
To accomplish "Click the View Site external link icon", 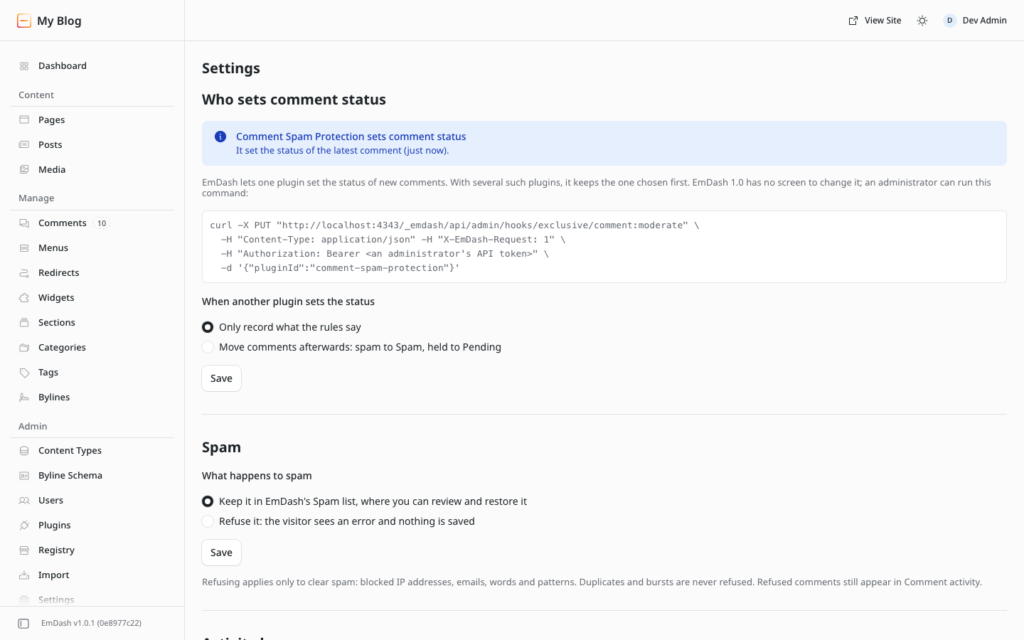I will [853, 21].
